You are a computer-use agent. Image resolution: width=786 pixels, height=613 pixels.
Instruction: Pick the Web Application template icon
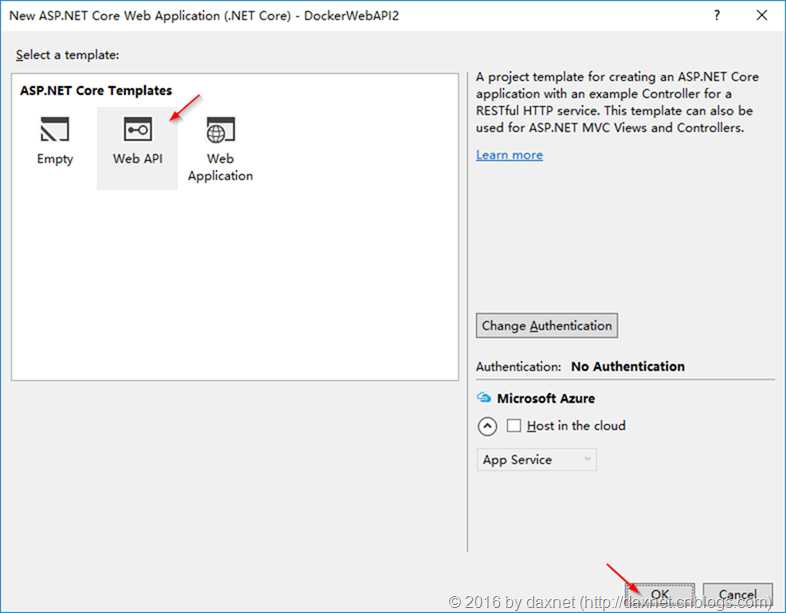221,130
